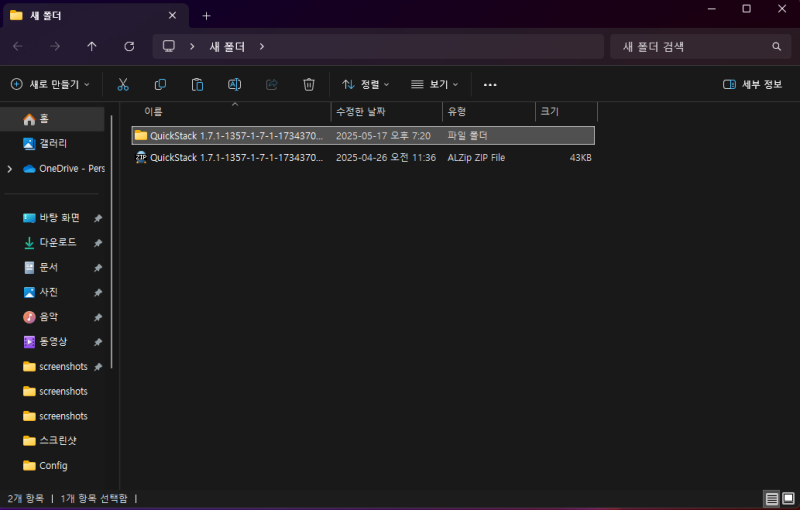Click the This PC monitor icon in address bar
The width and height of the screenshot is (800, 510).
pos(168,46)
